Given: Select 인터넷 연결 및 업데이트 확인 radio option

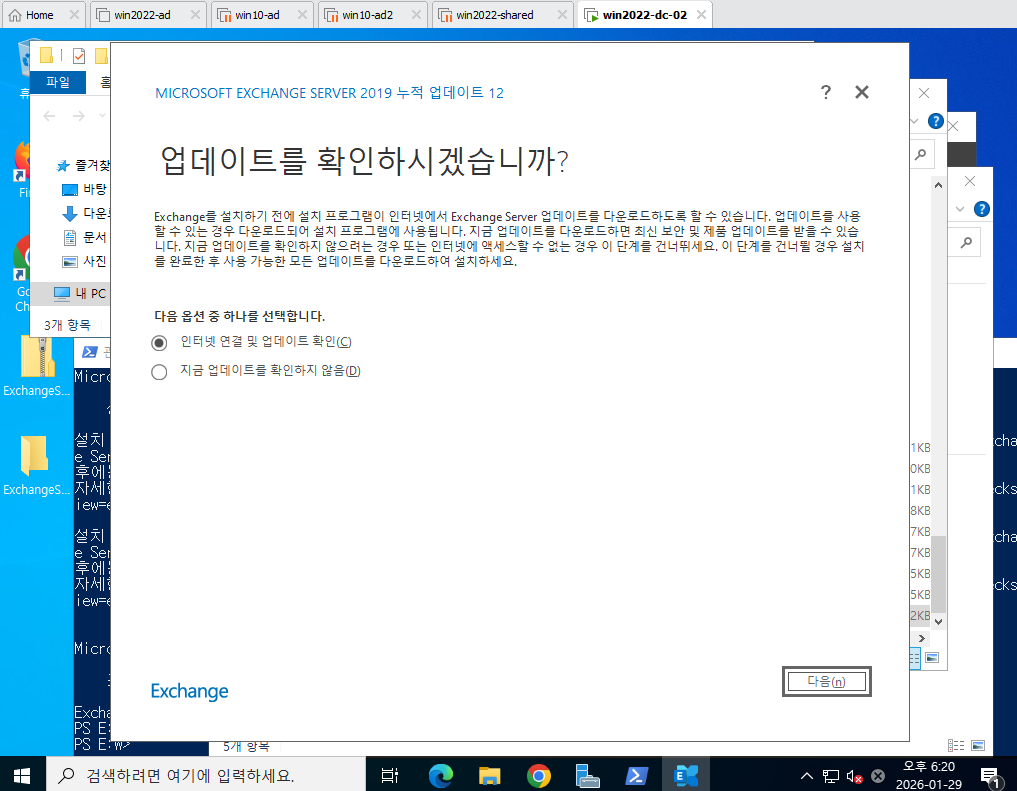Looking at the screenshot, I should click(x=159, y=342).
